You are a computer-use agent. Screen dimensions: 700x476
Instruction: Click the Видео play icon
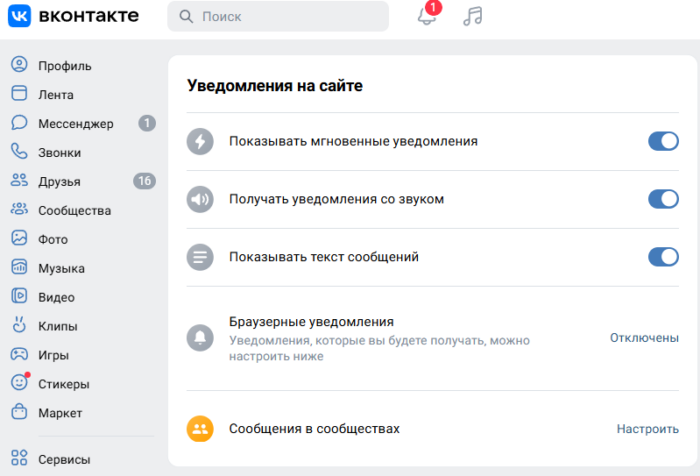coord(19,296)
